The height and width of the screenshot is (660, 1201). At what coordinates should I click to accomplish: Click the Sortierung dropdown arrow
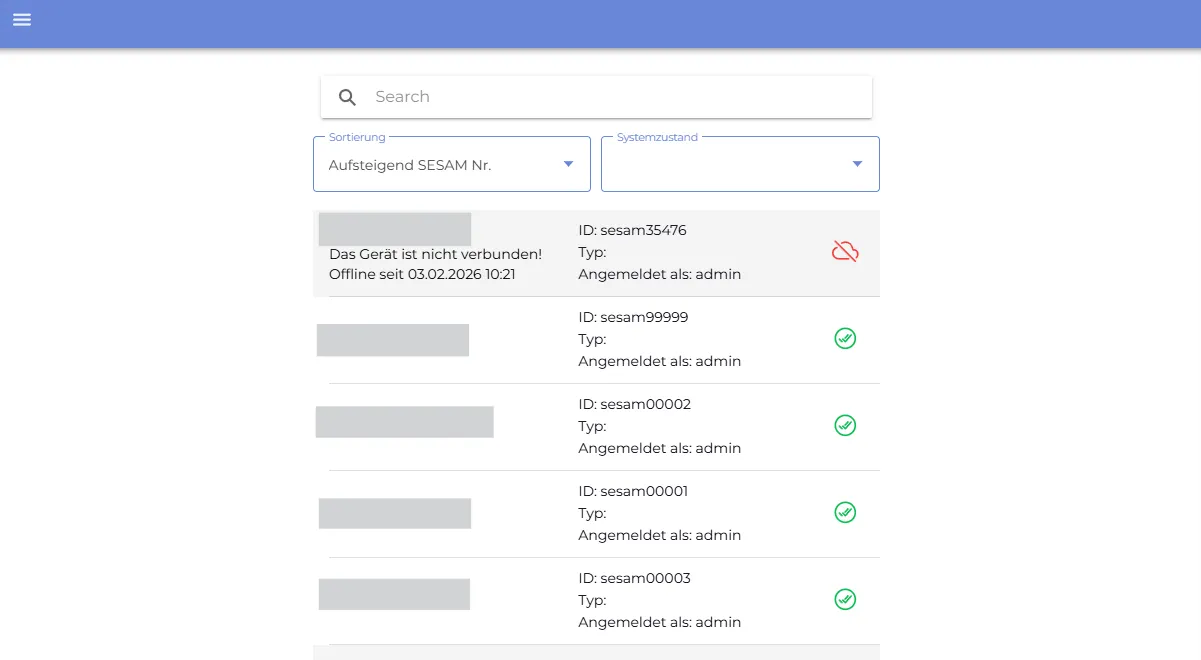point(568,164)
